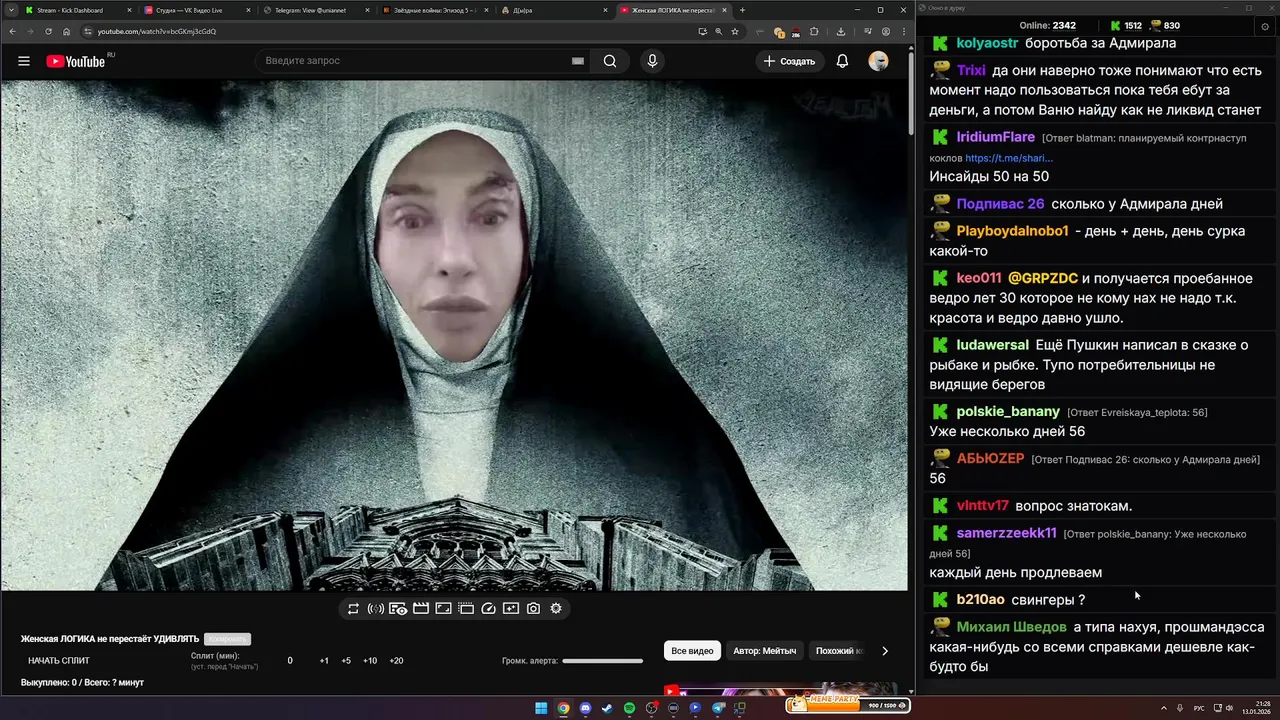
Task: Click the fit-to-window icon in the player toolbar
Action: [x=443, y=608]
